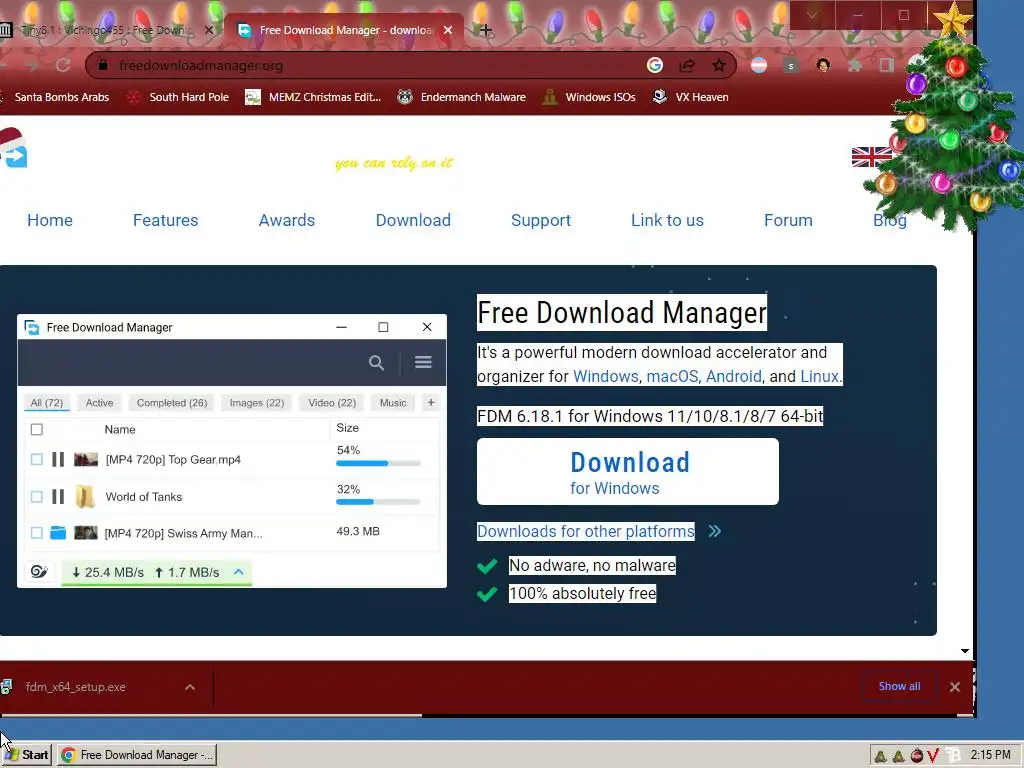
Task: Click the search magnifier in FDM window
Action: click(x=376, y=362)
